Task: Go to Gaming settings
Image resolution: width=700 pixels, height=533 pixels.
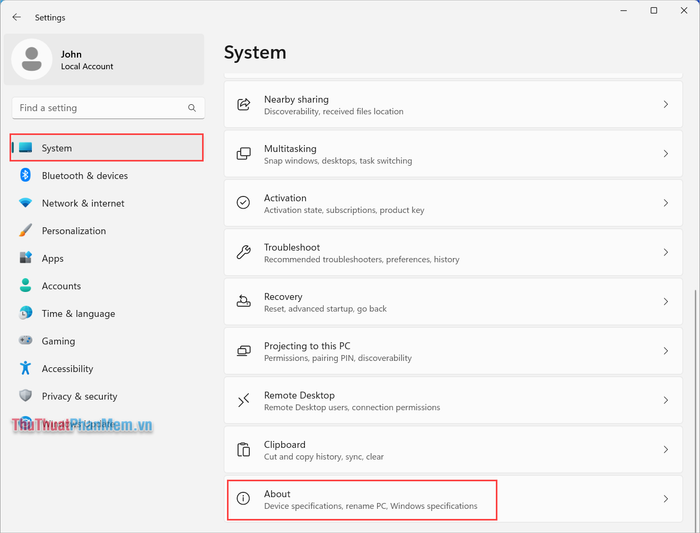Action: [107, 341]
